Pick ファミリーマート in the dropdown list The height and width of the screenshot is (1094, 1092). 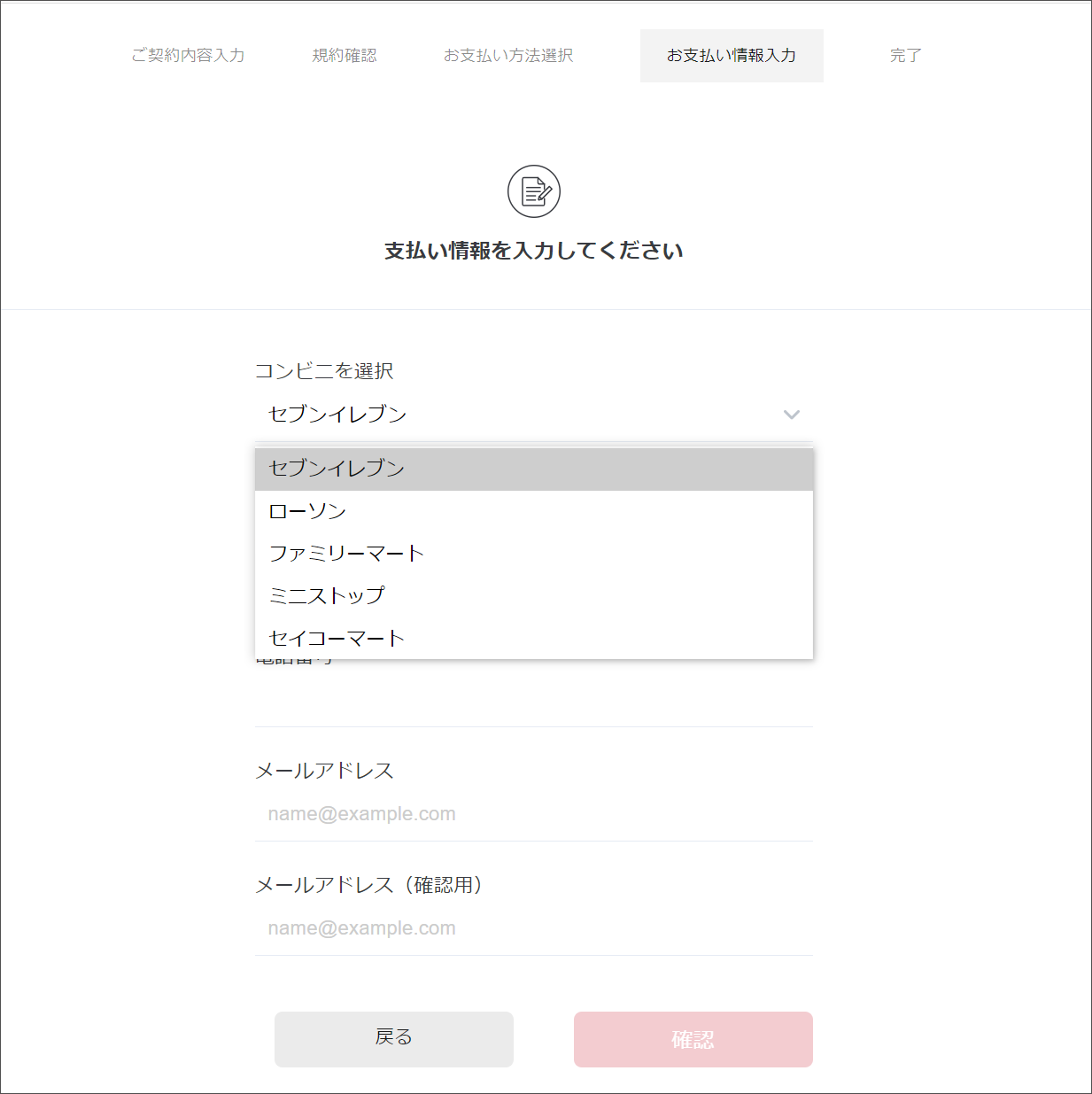point(533,554)
